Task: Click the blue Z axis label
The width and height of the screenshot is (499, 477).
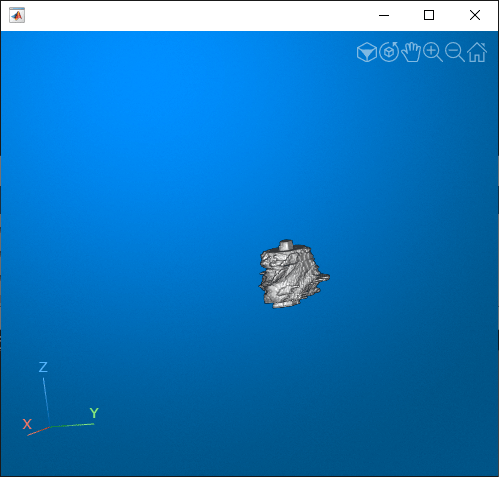Action: (43, 367)
